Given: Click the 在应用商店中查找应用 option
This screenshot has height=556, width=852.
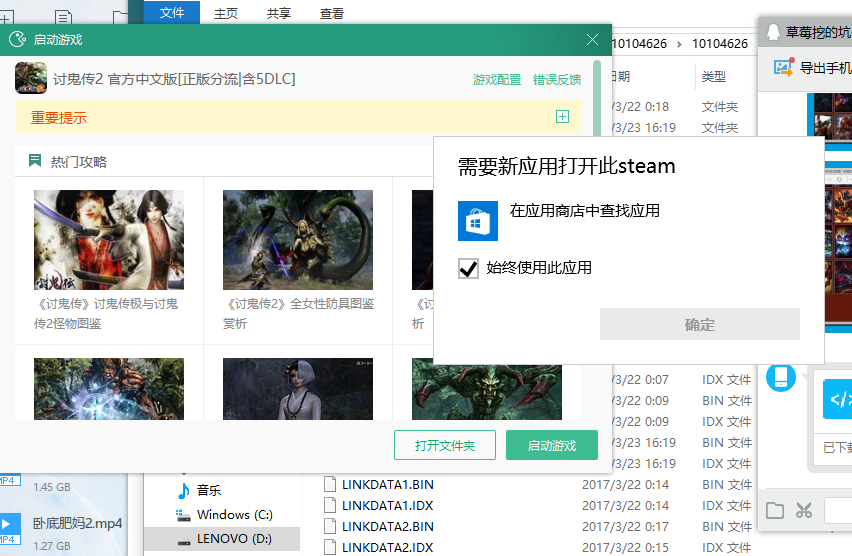Looking at the screenshot, I should coord(585,210).
